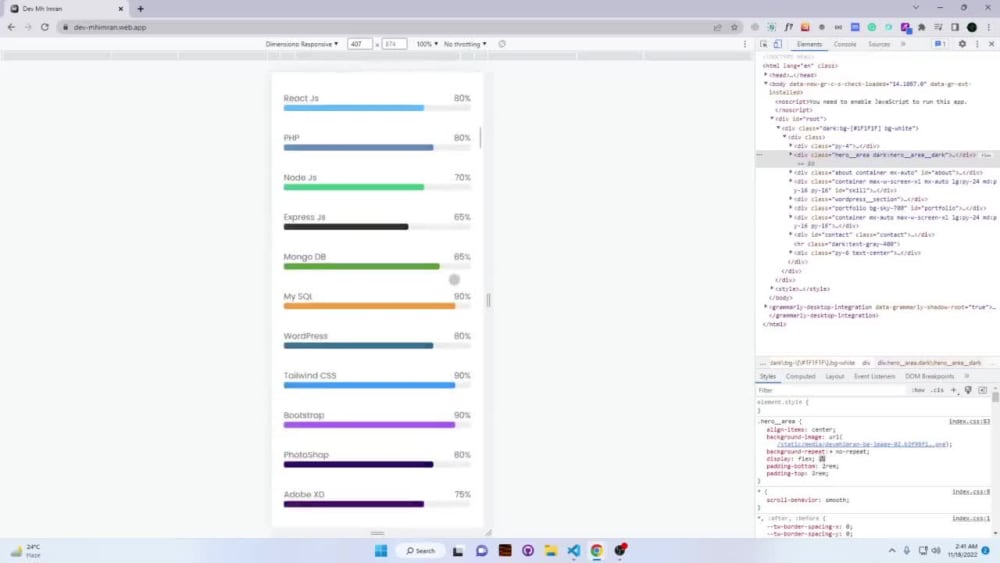This screenshot has height=563, width=1000.
Task: Open the index.css:53 source link
Action: 969,421
